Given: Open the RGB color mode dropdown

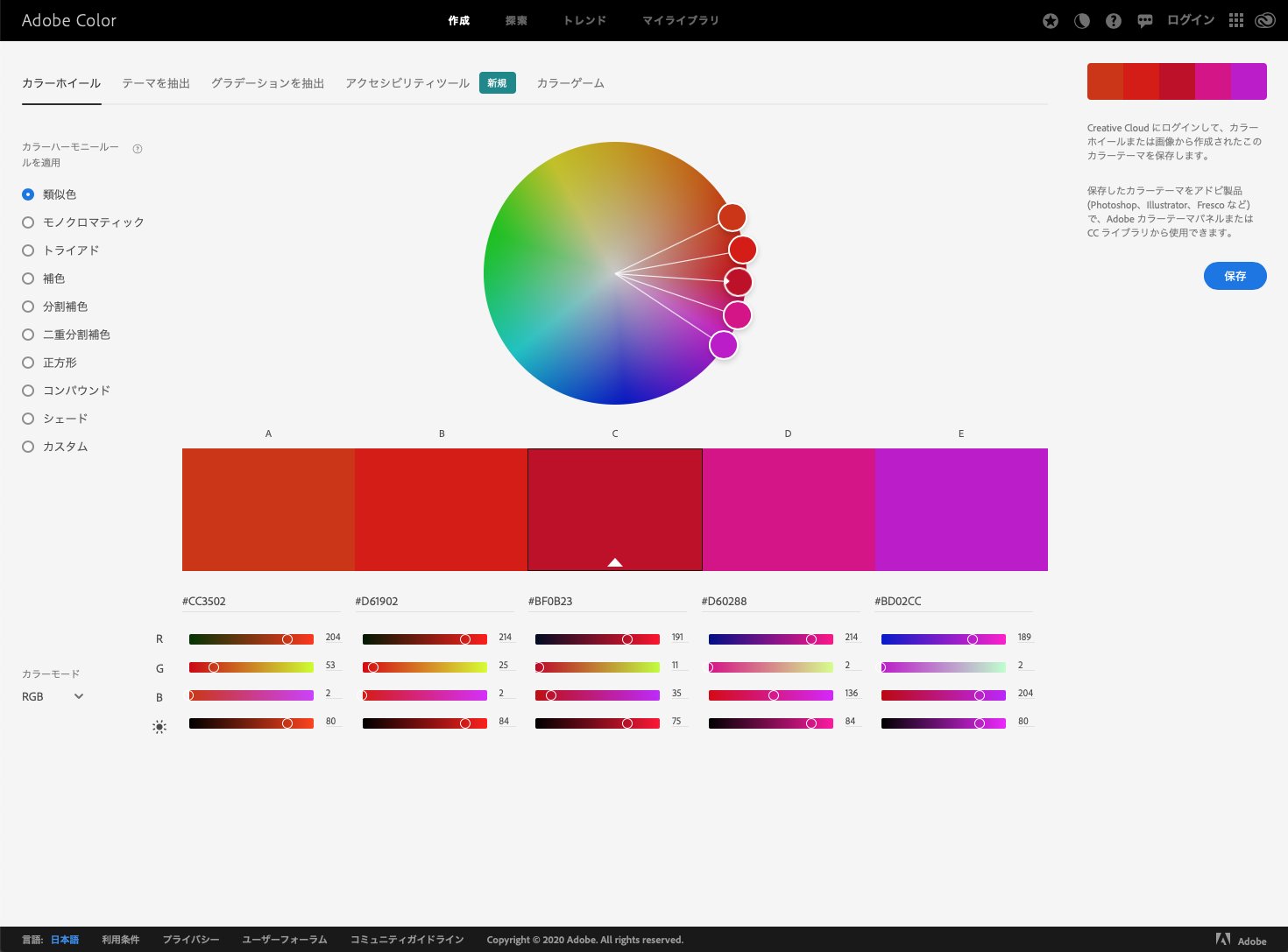Looking at the screenshot, I should pyautogui.click(x=53, y=696).
